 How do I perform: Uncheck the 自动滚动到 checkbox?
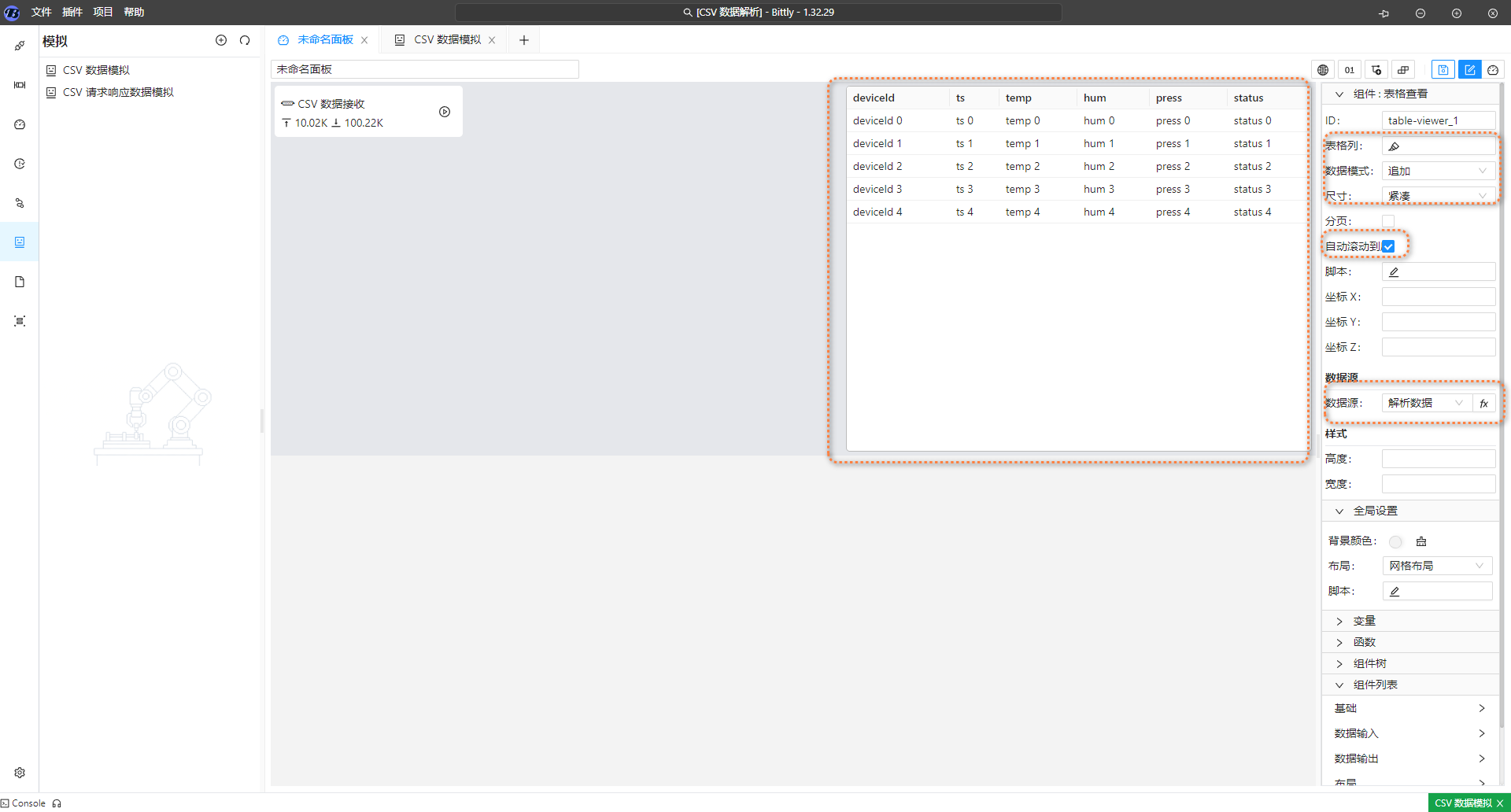coord(1388,246)
